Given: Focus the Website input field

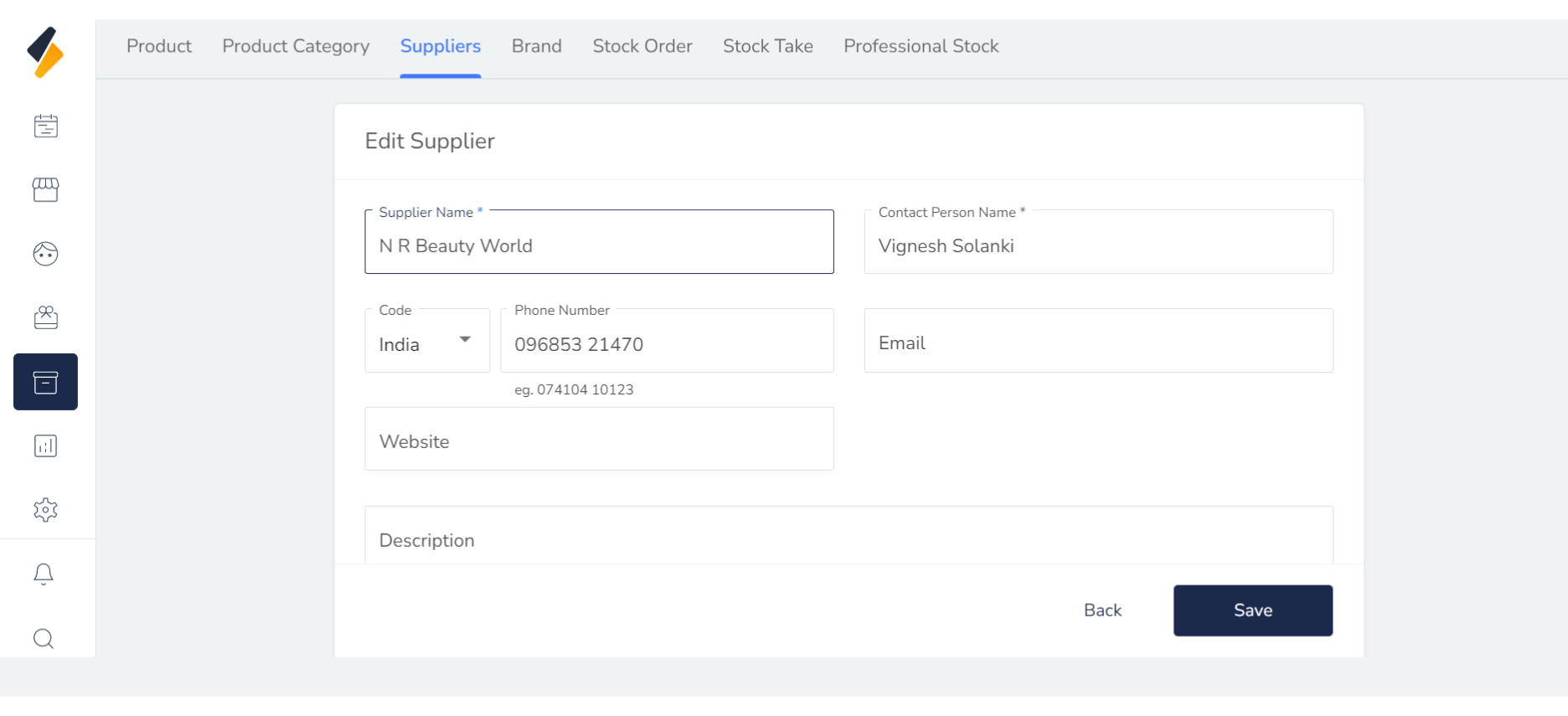Looking at the screenshot, I should (x=599, y=439).
